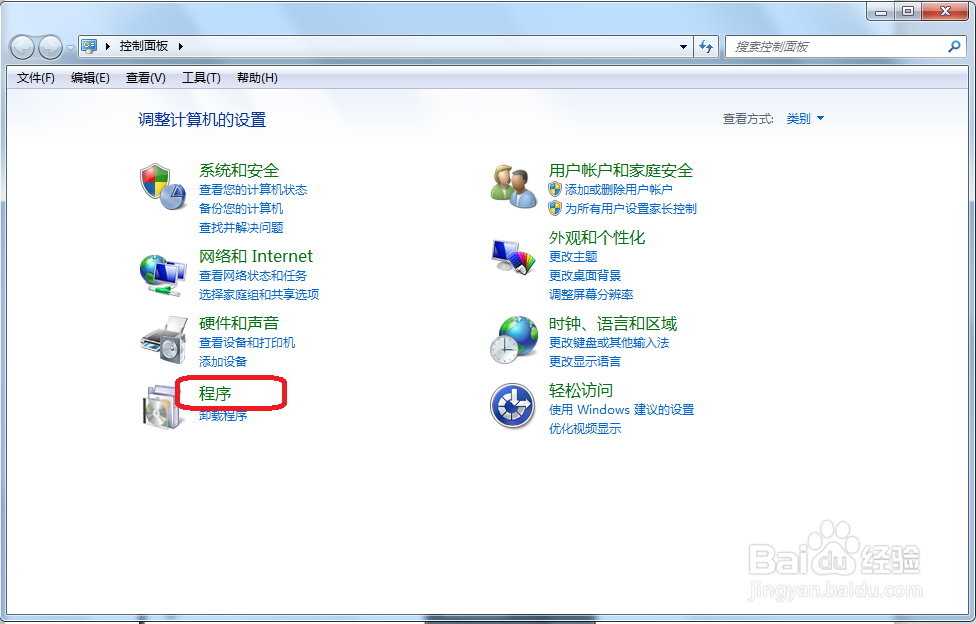Click 更改桌面背景 link
The image size is (976, 624).
(584, 275)
